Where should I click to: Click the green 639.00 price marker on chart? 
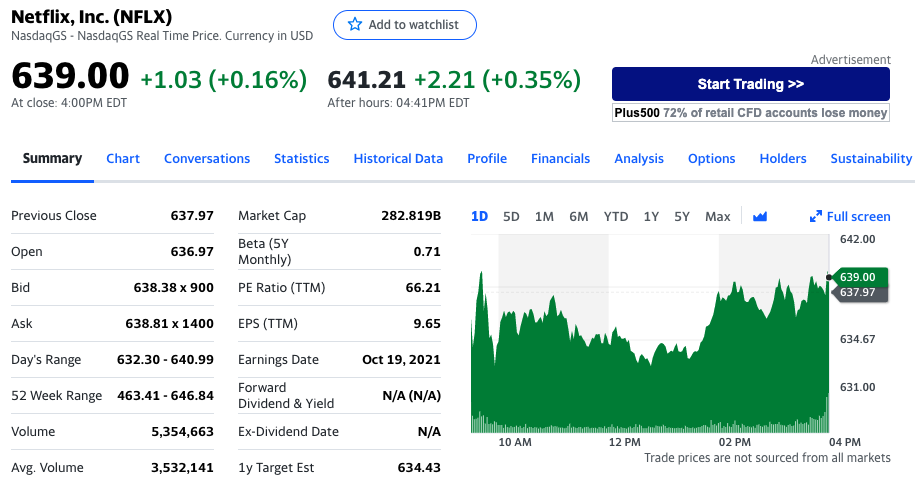coord(860,277)
